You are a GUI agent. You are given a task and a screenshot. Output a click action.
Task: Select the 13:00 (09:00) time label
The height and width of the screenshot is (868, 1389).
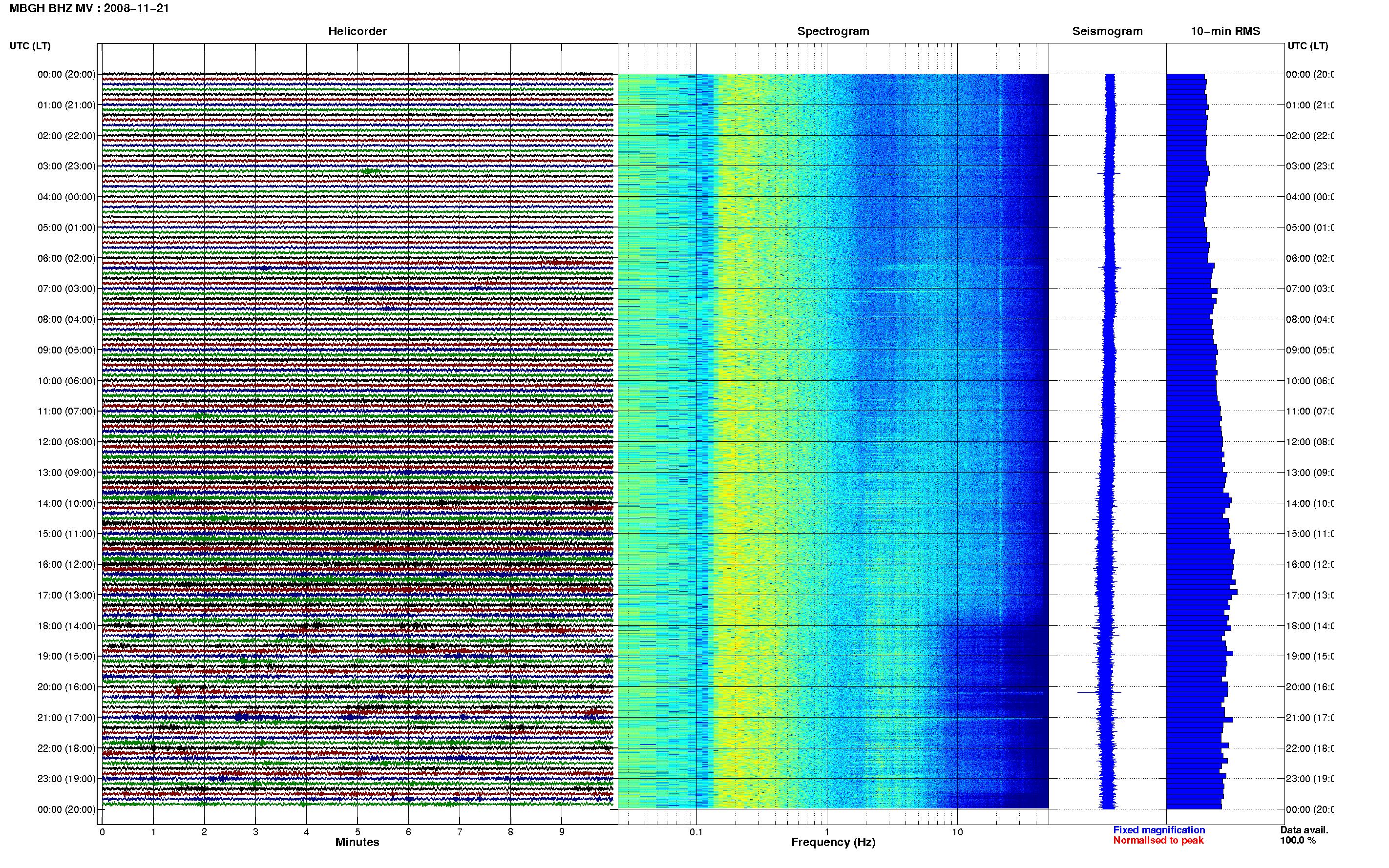click(x=66, y=473)
